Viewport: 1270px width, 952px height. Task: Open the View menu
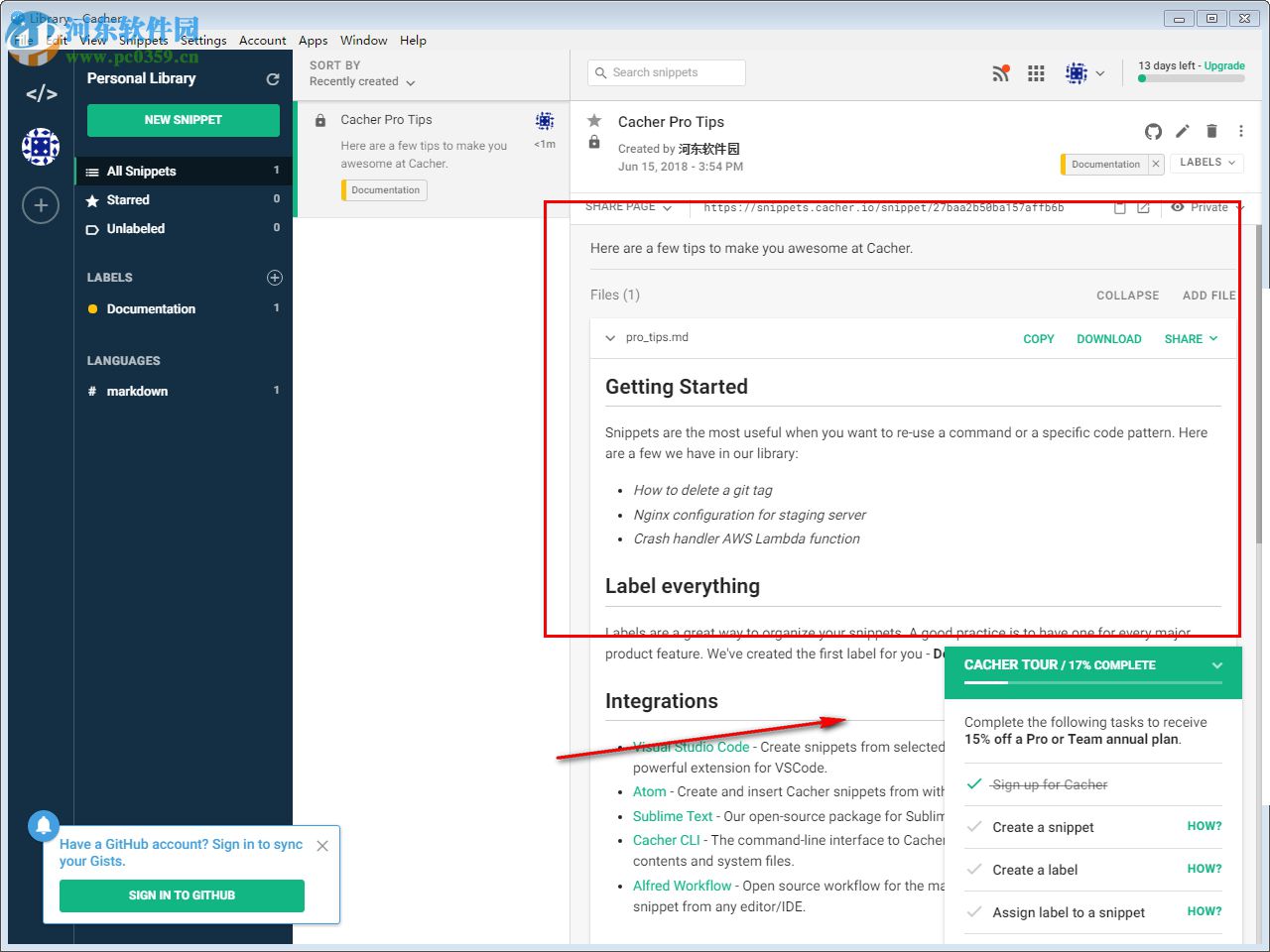point(92,41)
